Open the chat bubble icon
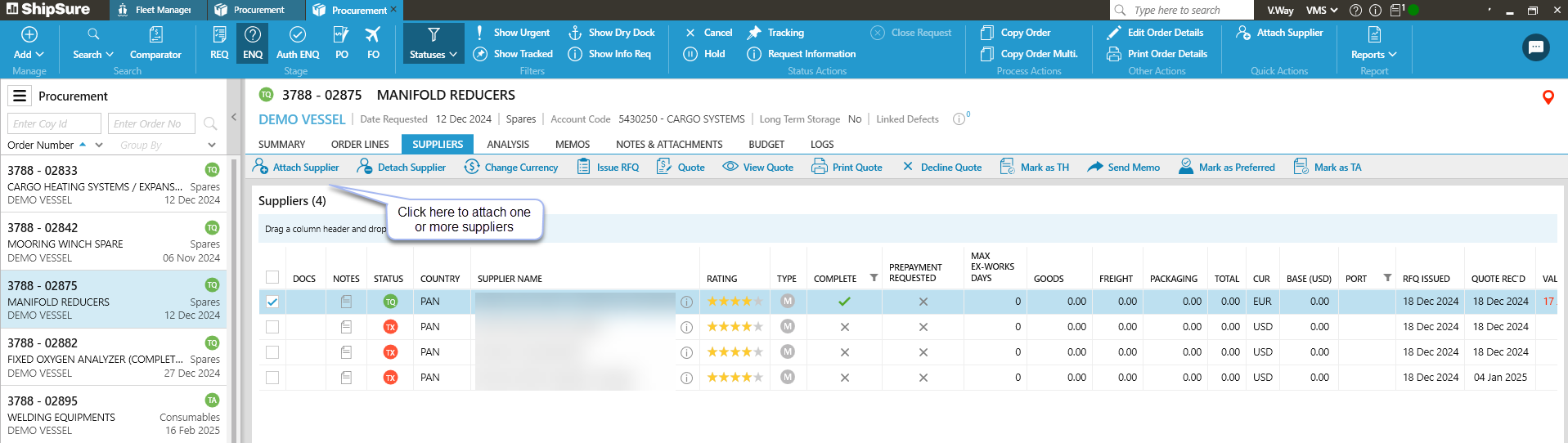Image resolution: width=1568 pixels, height=443 pixels. pyautogui.click(x=1535, y=47)
